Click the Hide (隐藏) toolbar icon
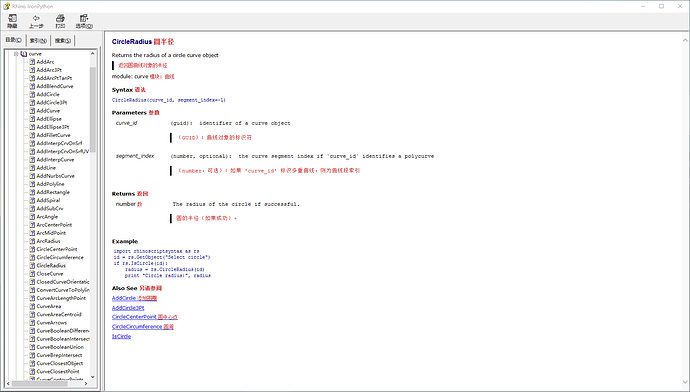Image resolution: width=690 pixels, height=392 pixels. point(12,18)
